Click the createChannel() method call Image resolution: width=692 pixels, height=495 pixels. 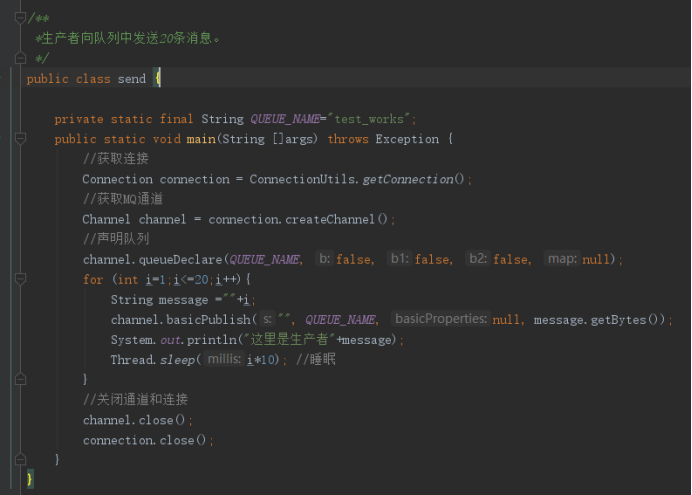[x=336, y=219]
